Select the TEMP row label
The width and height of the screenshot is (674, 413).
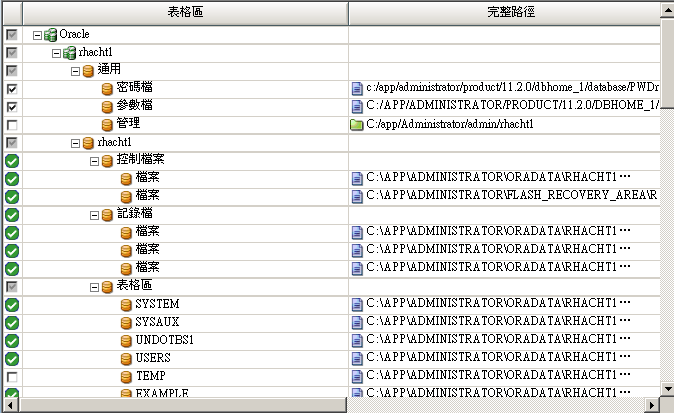(x=151, y=376)
